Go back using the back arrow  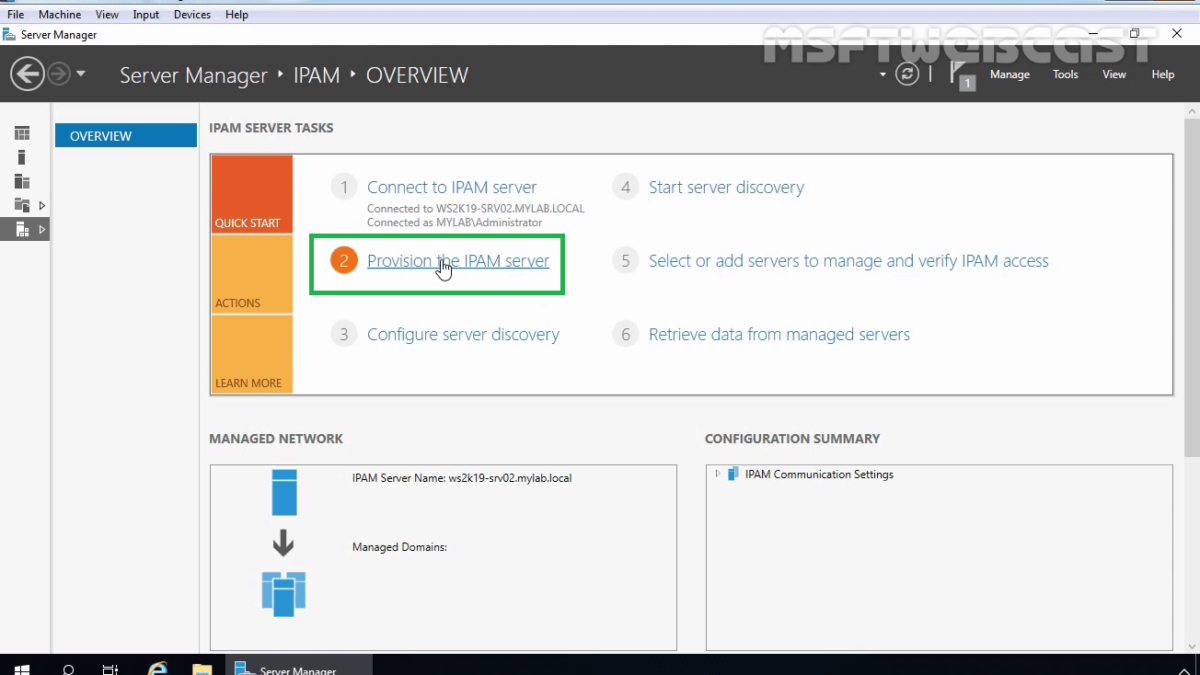tap(27, 74)
